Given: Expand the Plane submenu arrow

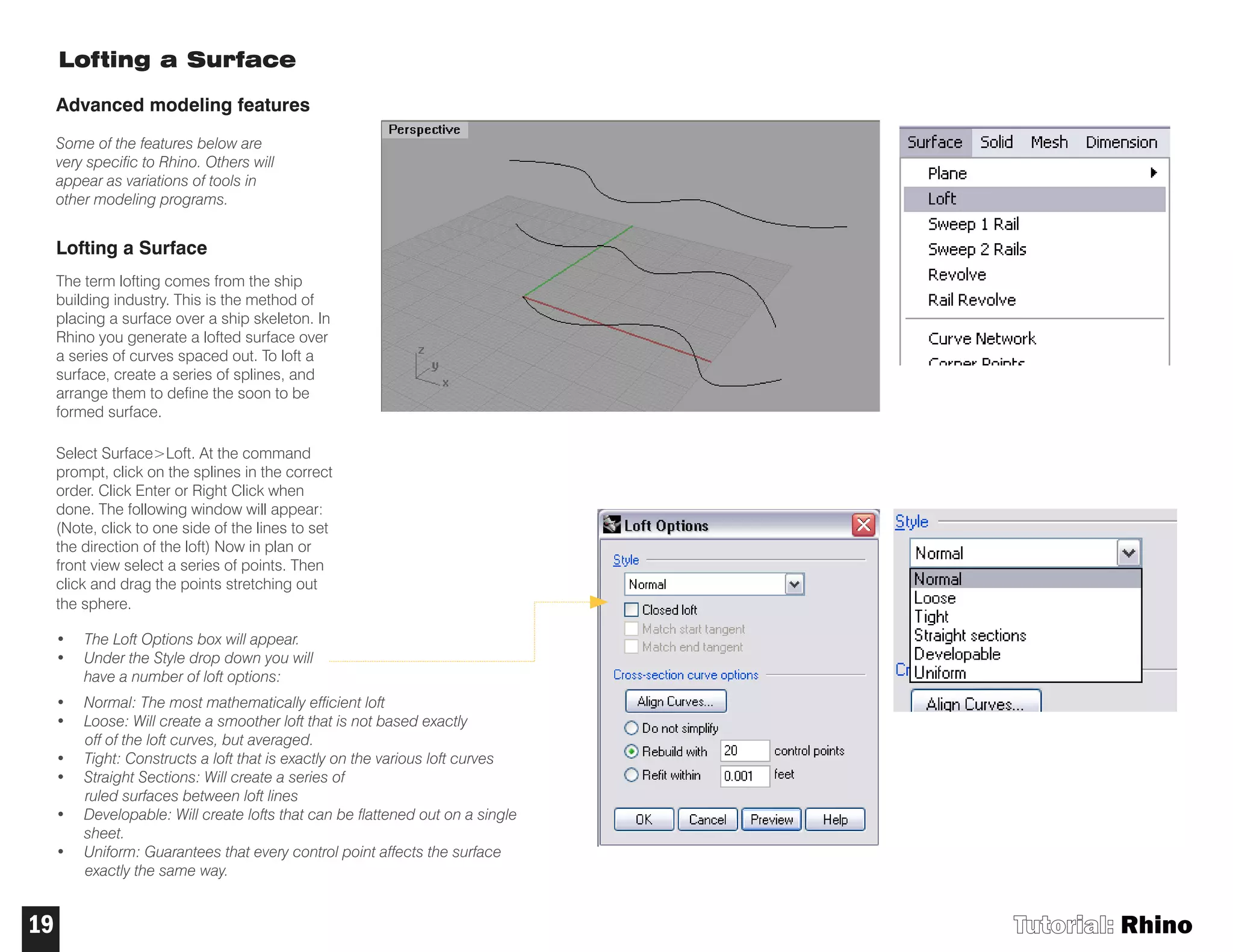Looking at the screenshot, I should point(1154,173).
